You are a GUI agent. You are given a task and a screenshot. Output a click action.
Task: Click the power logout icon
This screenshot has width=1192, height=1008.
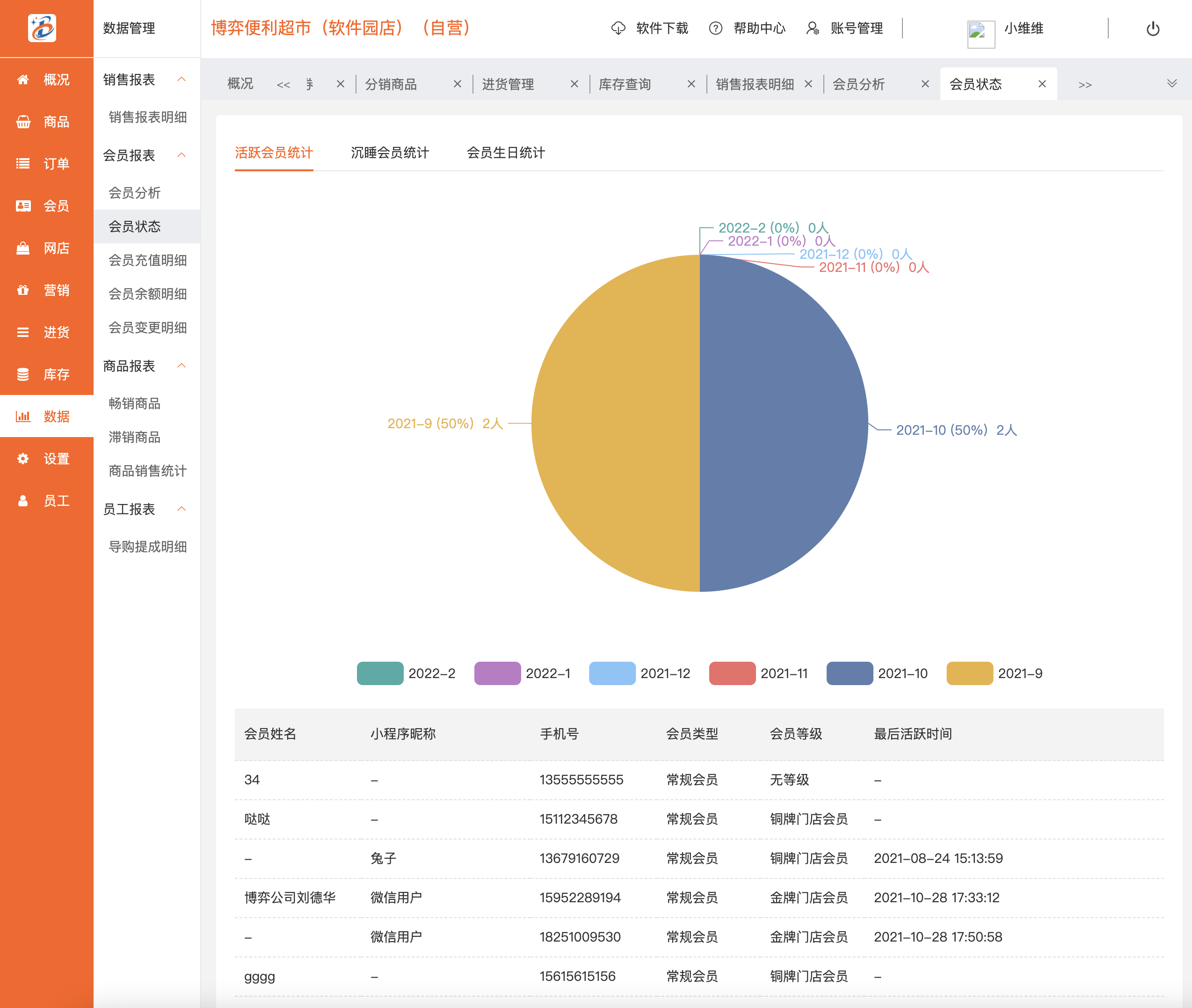(1153, 29)
